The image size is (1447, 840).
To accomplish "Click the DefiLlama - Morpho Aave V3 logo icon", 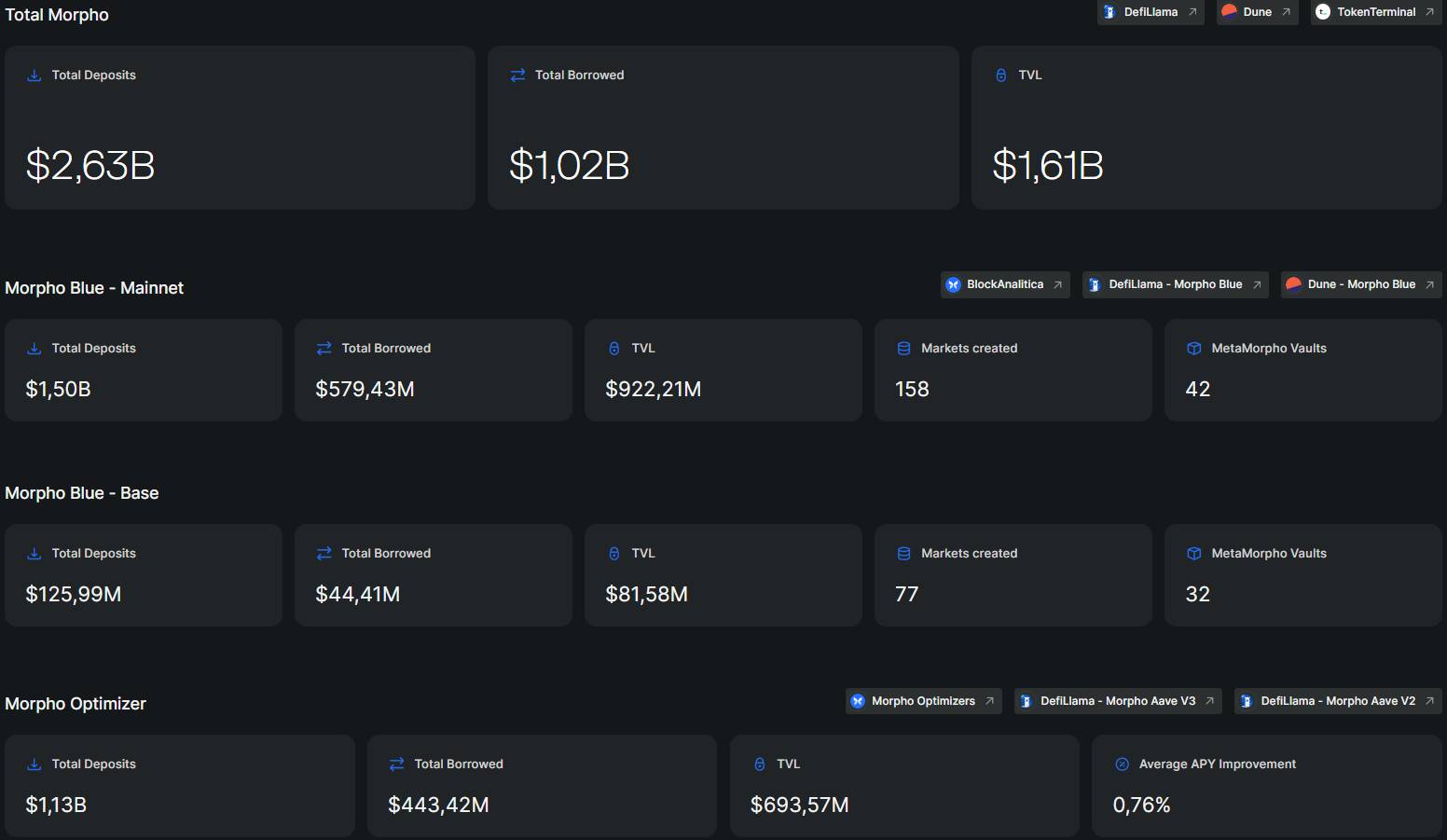I will tap(1027, 701).
